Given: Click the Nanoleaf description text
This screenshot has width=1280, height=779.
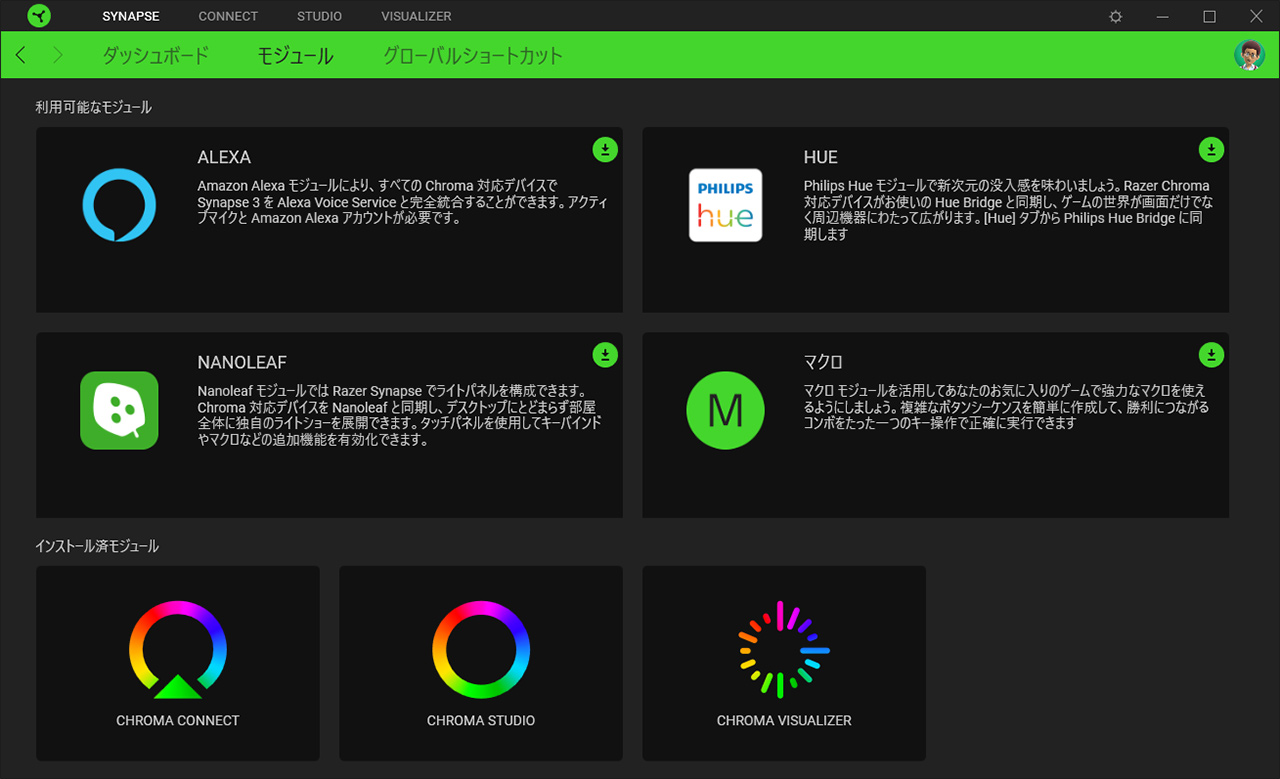Looking at the screenshot, I should (400, 415).
